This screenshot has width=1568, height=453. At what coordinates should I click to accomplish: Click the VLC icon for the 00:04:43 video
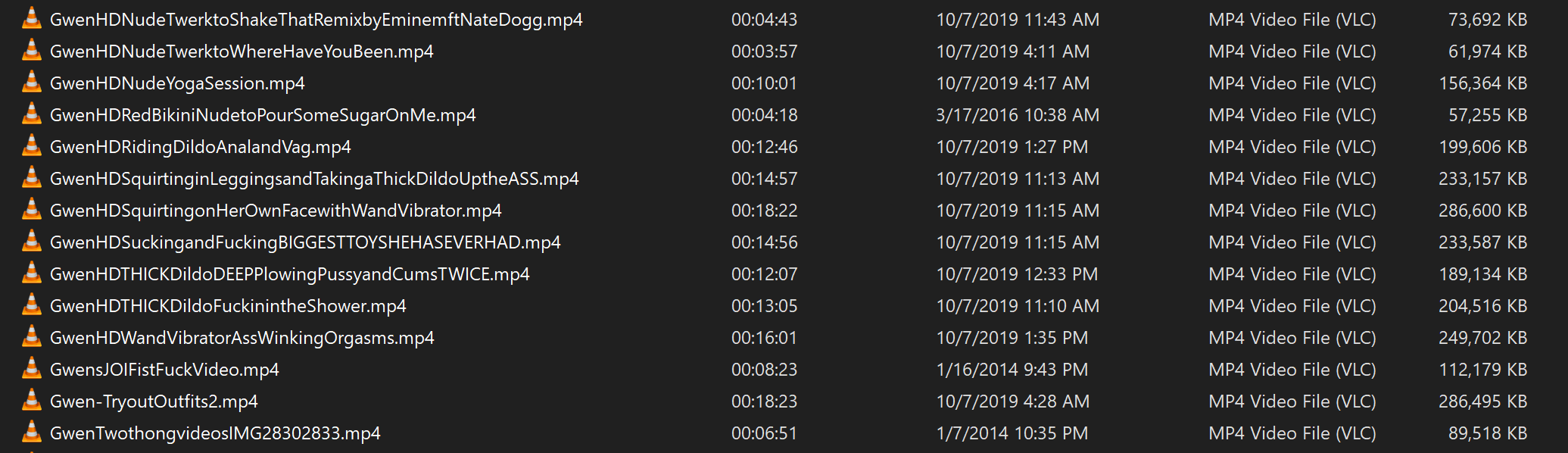click(32, 17)
